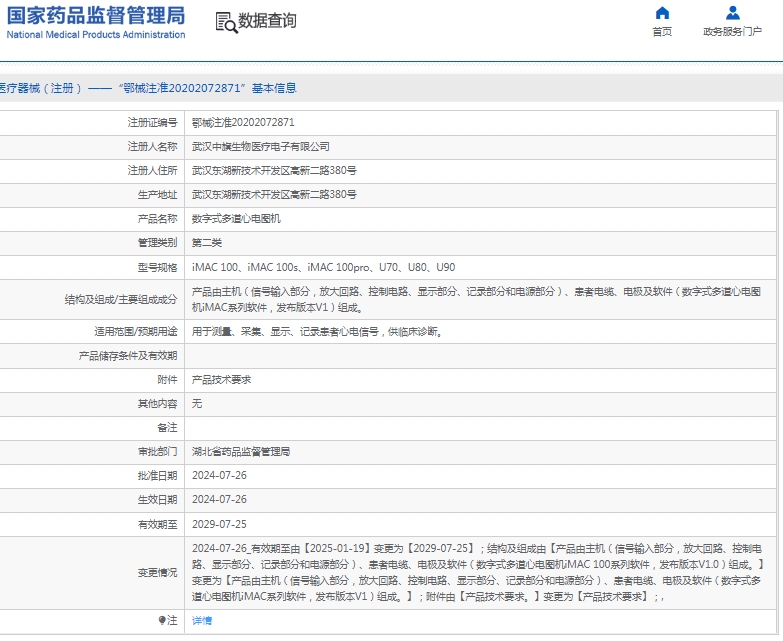Click other content value 无
The height and width of the screenshot is (641, 783).
pyautogui.click(x=197, y=403)
